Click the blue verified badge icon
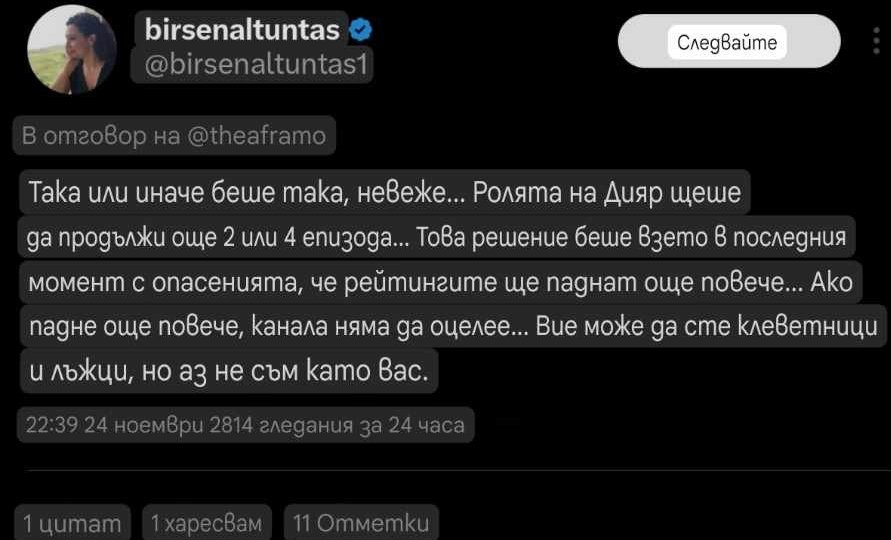Image resolution: width=891 pixels, height=540 pixels. click(361, 31)
